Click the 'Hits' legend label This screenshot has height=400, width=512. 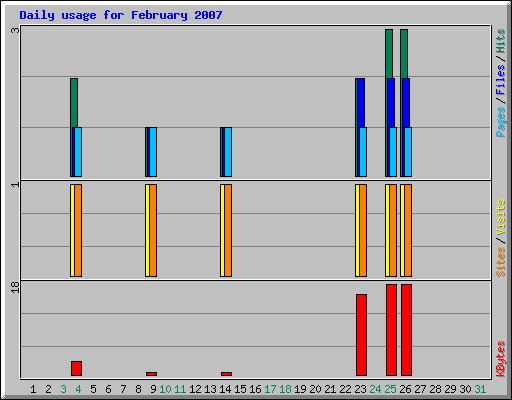[x=500, y=41]
